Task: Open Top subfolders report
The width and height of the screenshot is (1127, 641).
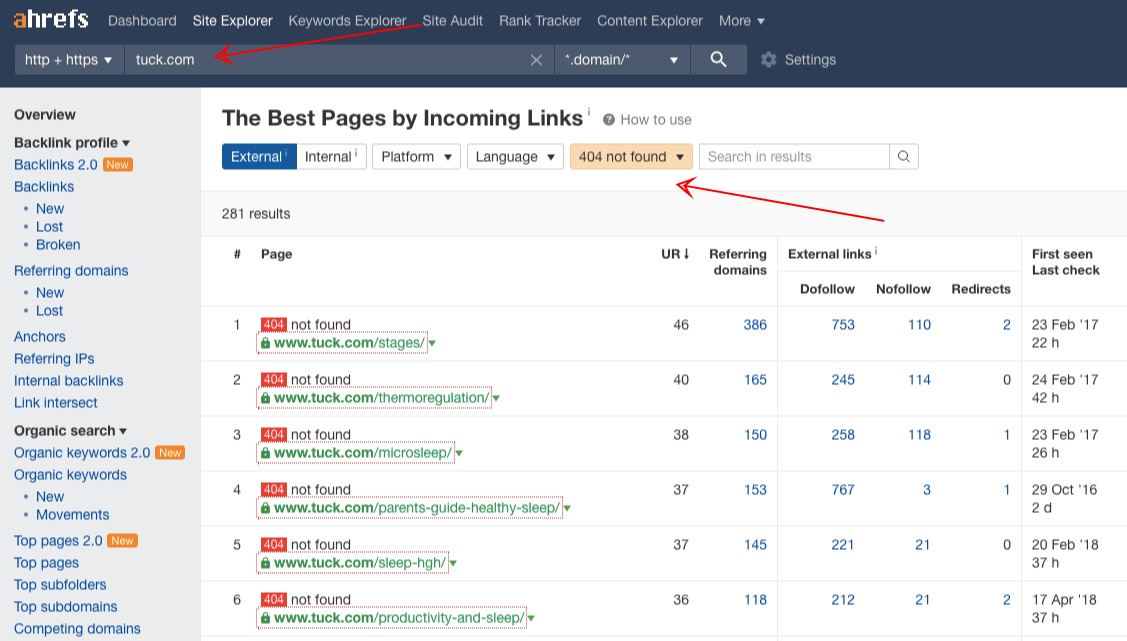Action: (60, 585)
